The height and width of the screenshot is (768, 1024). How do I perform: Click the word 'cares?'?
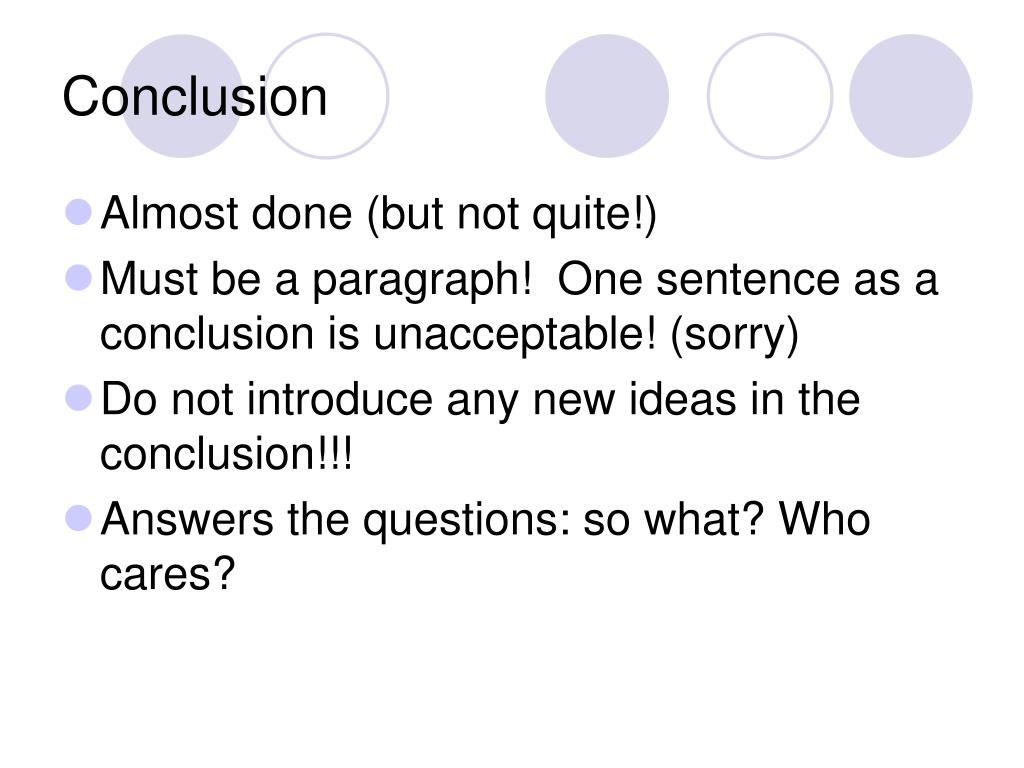167,575
